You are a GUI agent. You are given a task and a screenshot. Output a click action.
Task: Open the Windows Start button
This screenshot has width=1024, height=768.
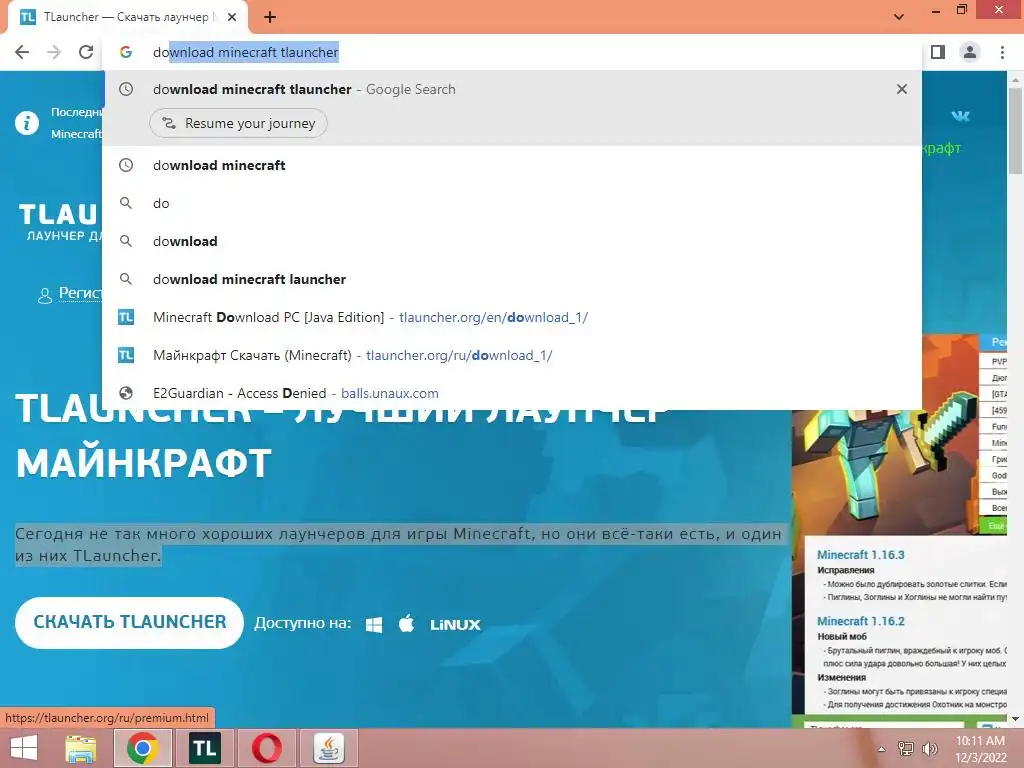pyautogui.click(x=24, y=748)
